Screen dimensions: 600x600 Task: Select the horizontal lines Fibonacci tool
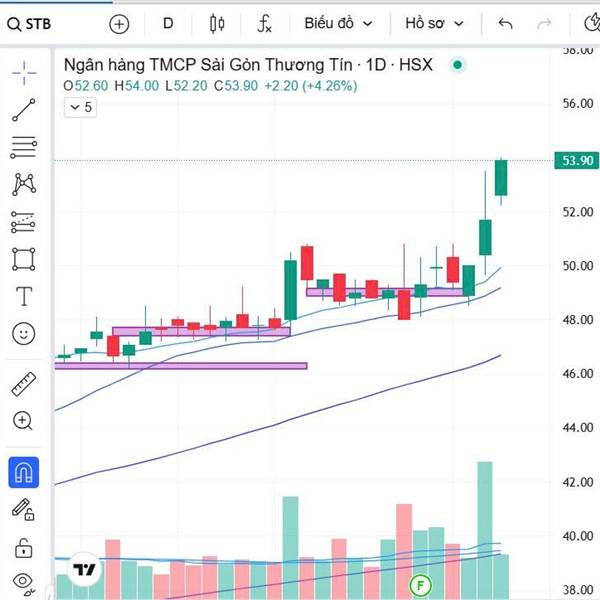(24, 147)
